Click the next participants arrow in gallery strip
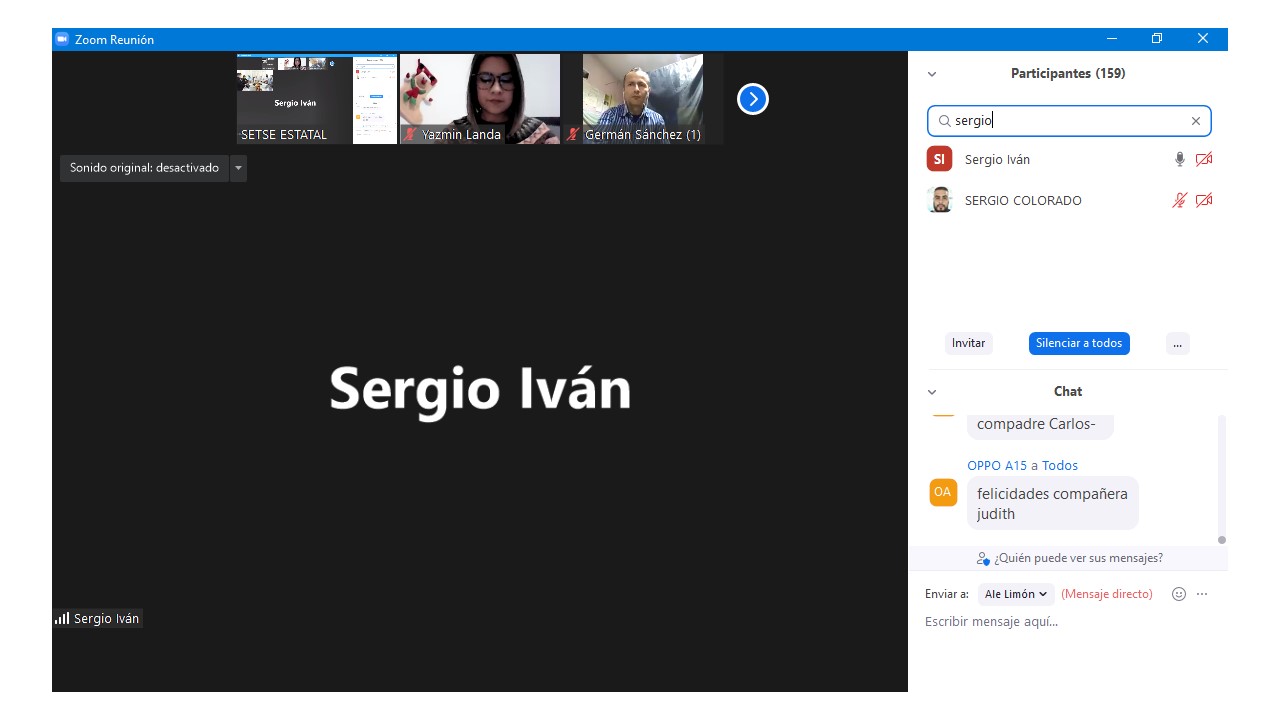 point(752,99)
